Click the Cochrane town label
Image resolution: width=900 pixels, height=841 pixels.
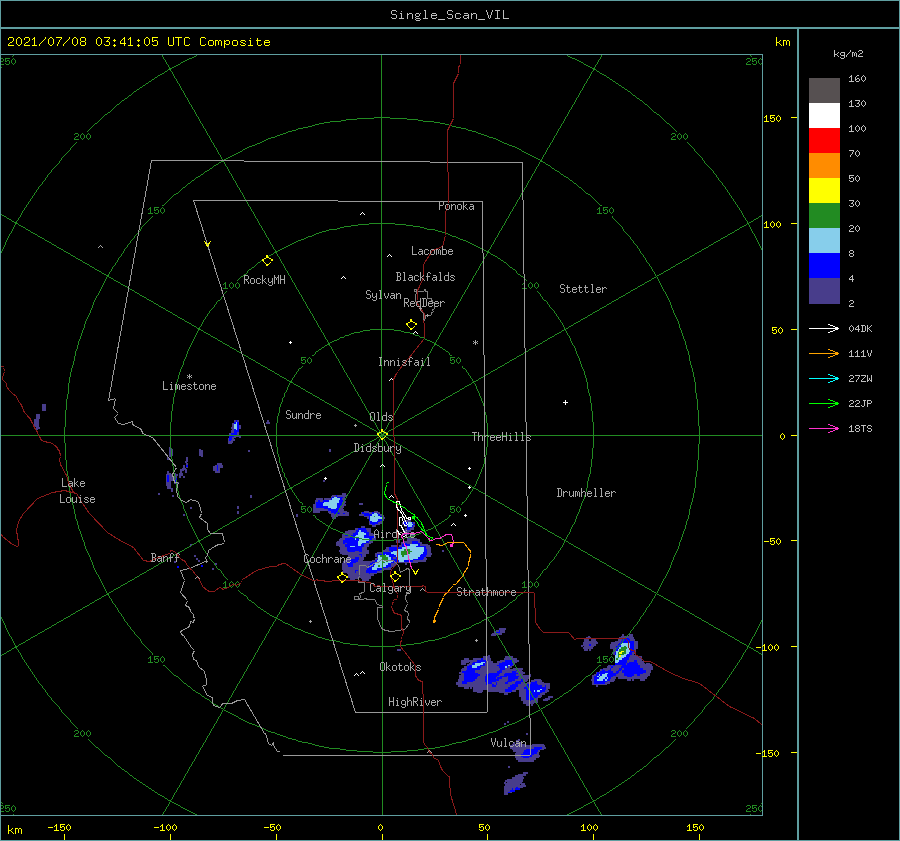click(x=327, y=559)
